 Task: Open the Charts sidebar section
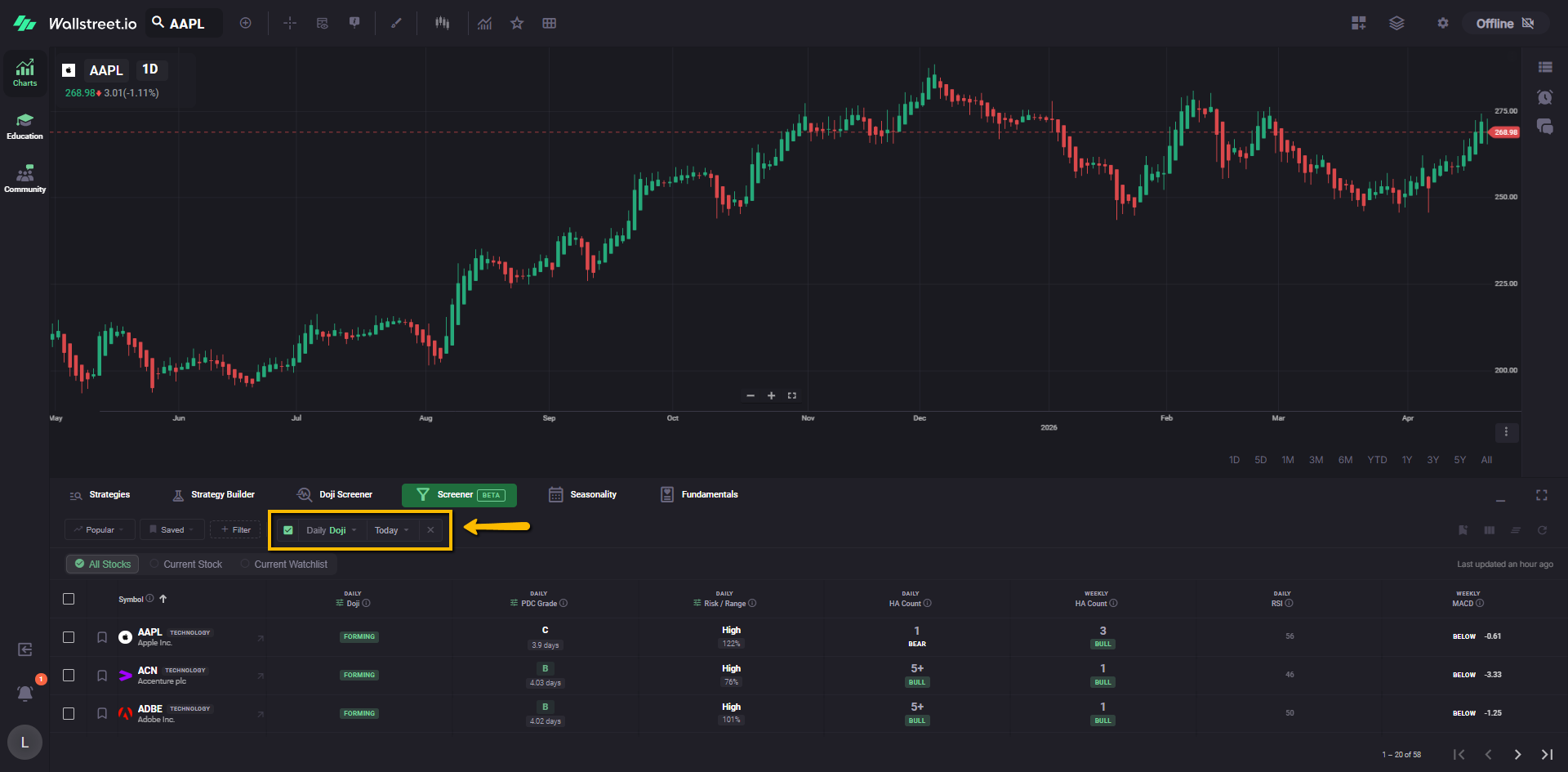24,73
